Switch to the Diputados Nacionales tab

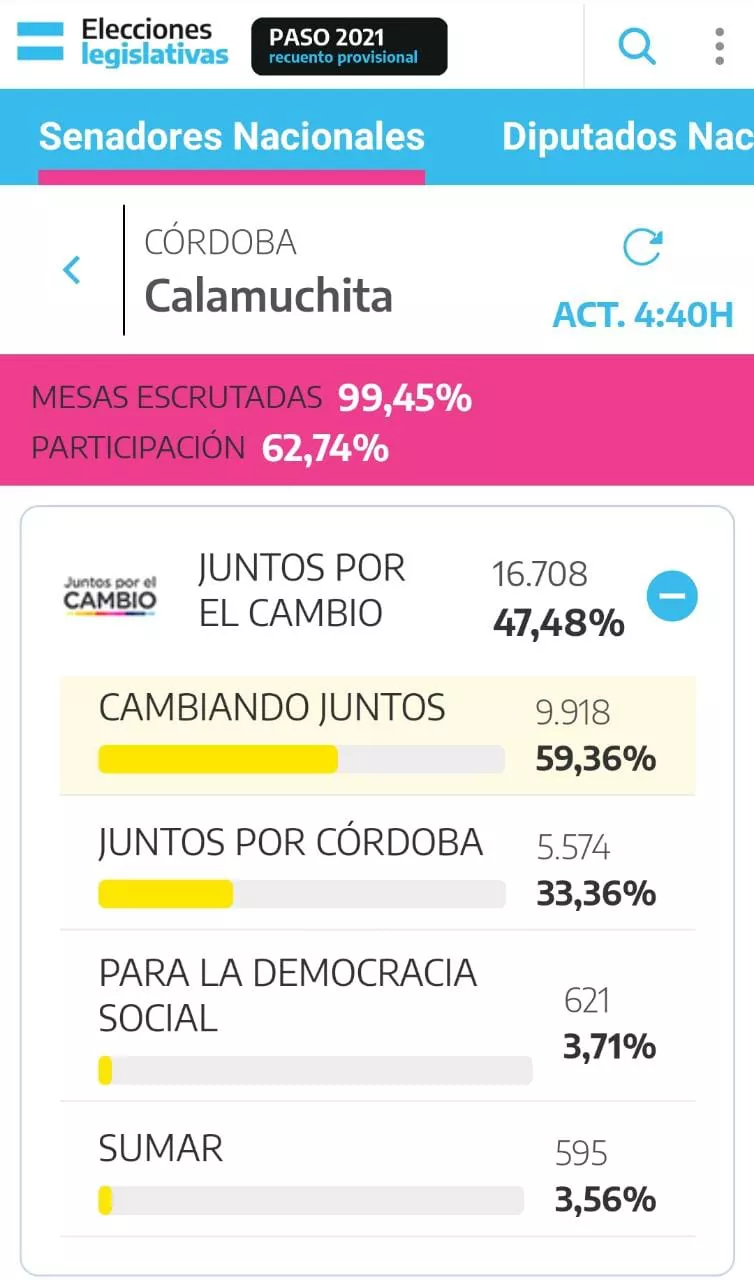point(626,137)
